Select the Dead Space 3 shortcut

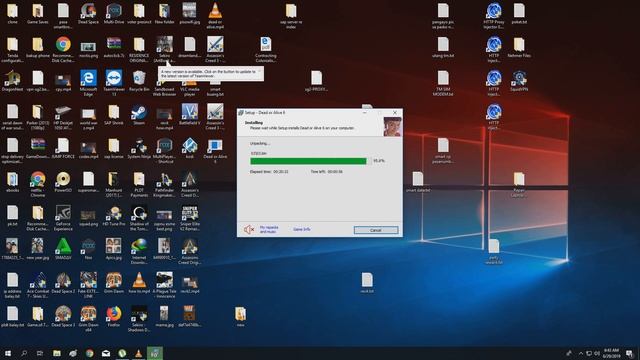63,317
